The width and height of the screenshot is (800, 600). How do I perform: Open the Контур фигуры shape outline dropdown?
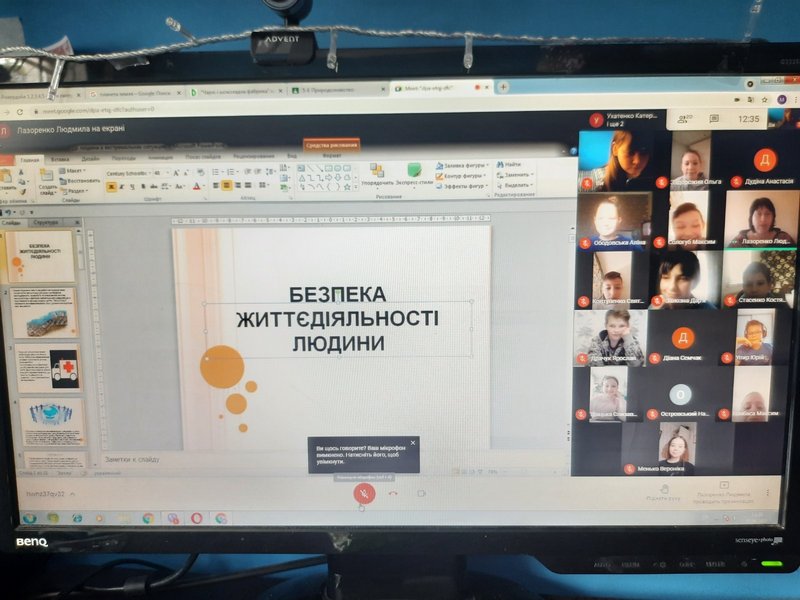click(462, 176)
